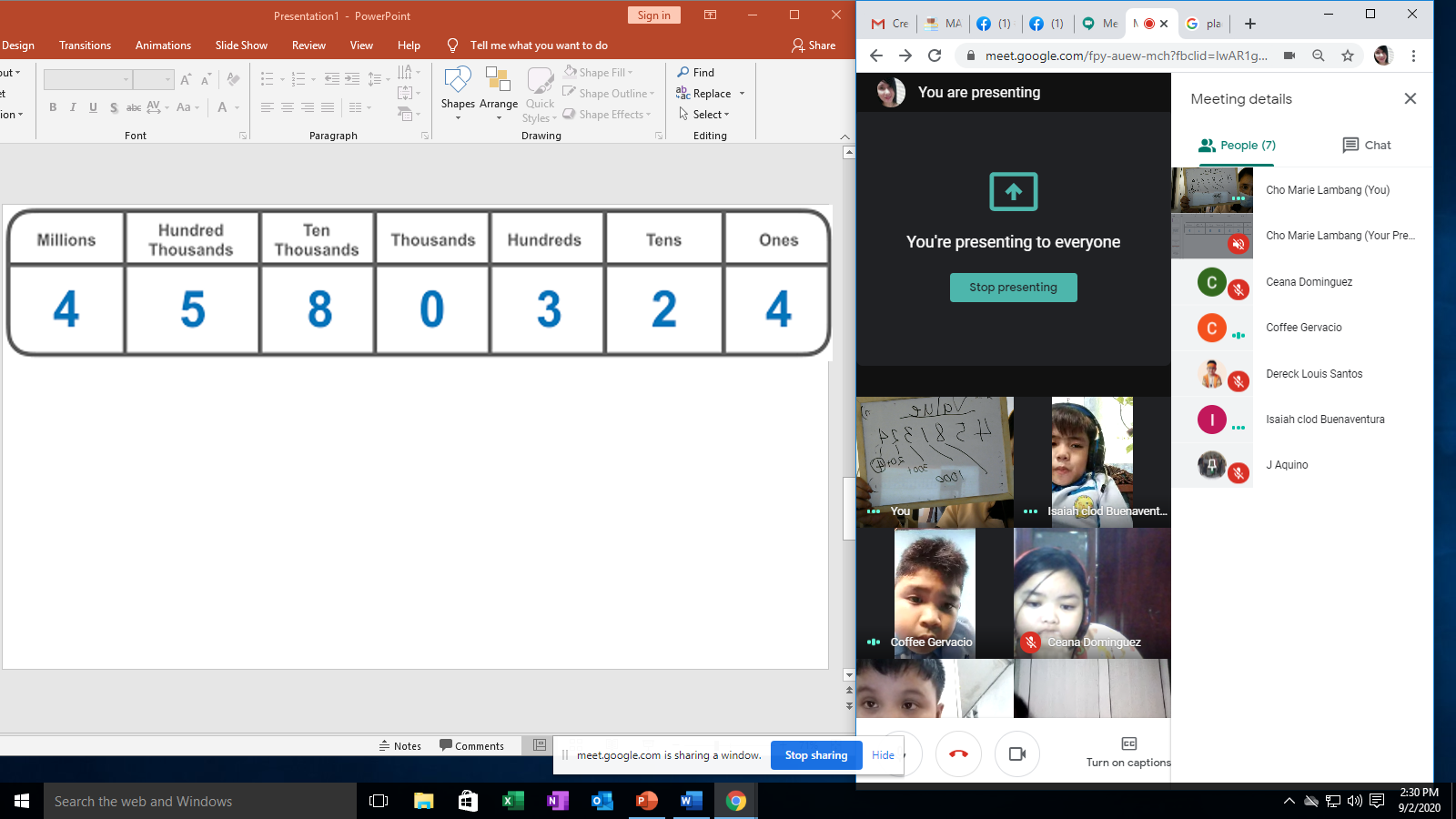The height and width of the screenshot is (819, 1456).
Task: Open Word from the taskbar
Action: point(691,801)
